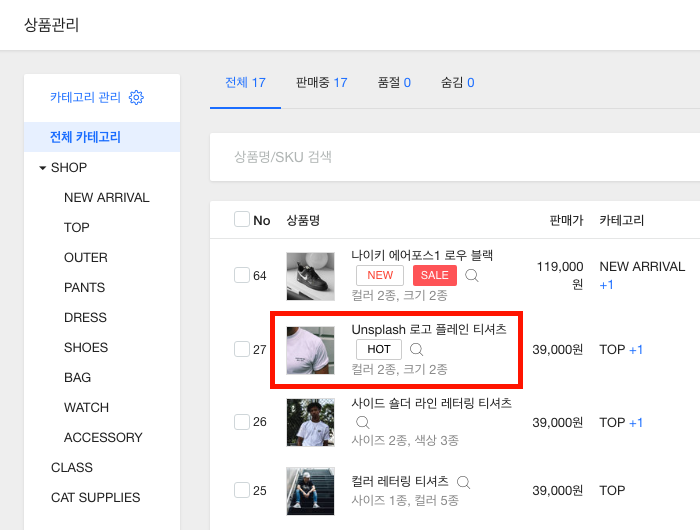Click 사이즈 2종, 색상 3종 option text
The image size is (700, 530).
(x=405, y=441)
